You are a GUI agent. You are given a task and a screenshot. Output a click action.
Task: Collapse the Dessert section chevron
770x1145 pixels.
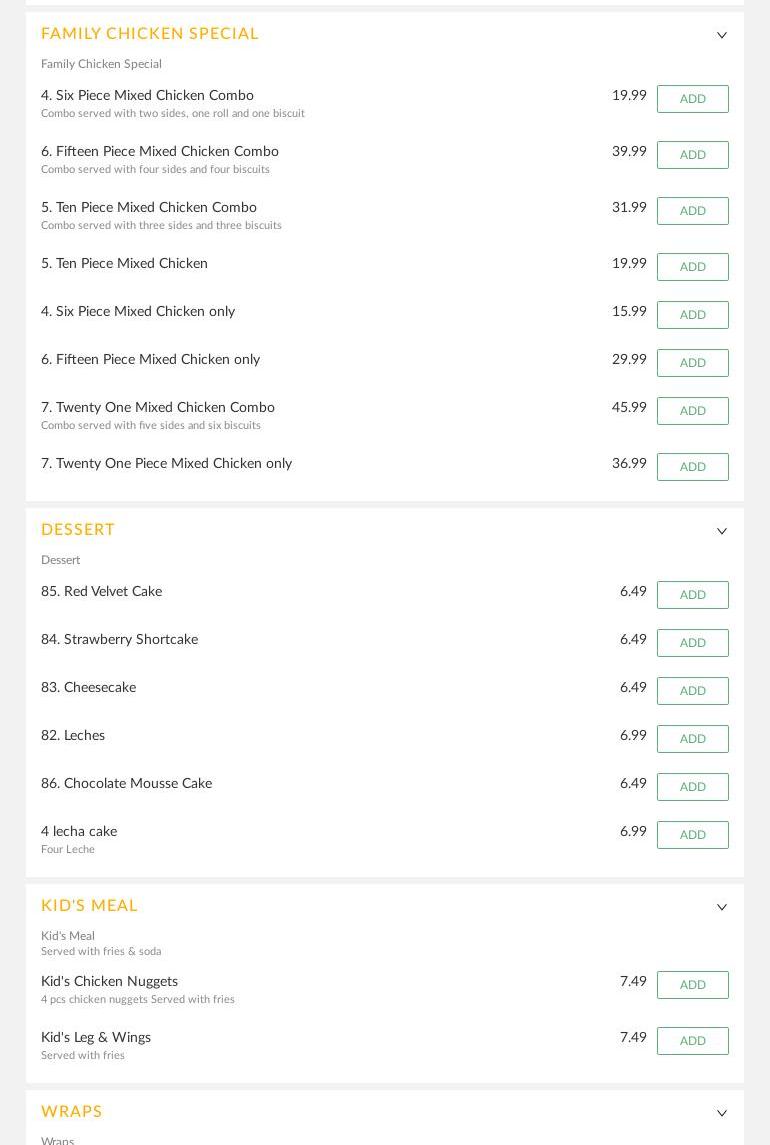click(722, 531)
